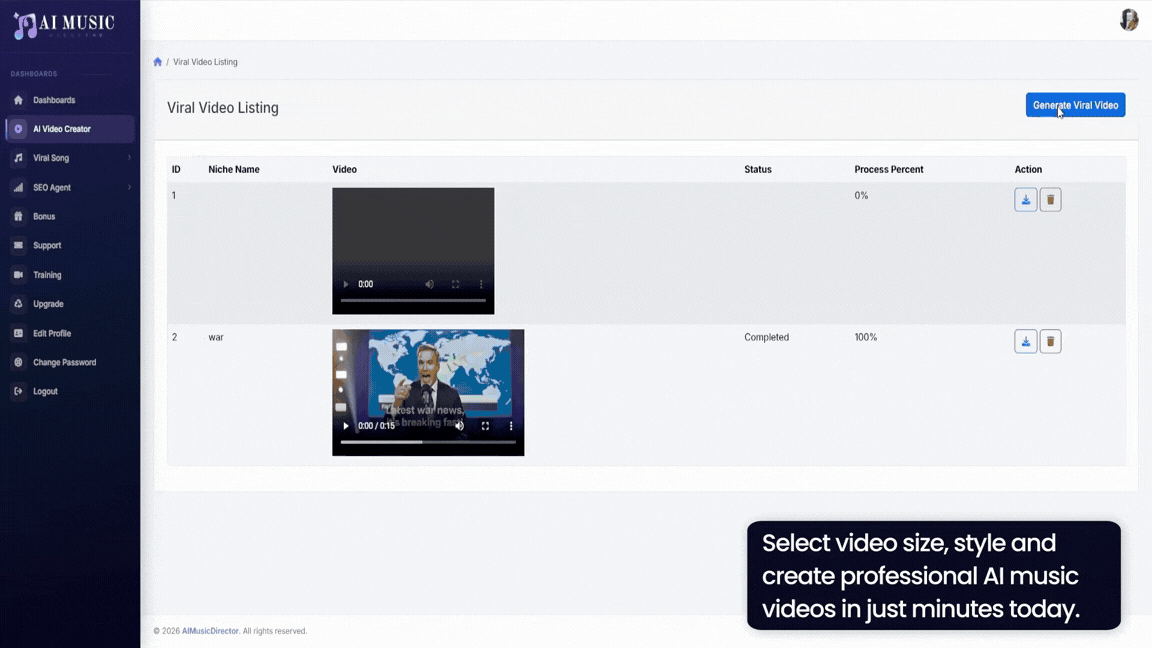
Task: Click the AI Music logo
Action: 64,25
